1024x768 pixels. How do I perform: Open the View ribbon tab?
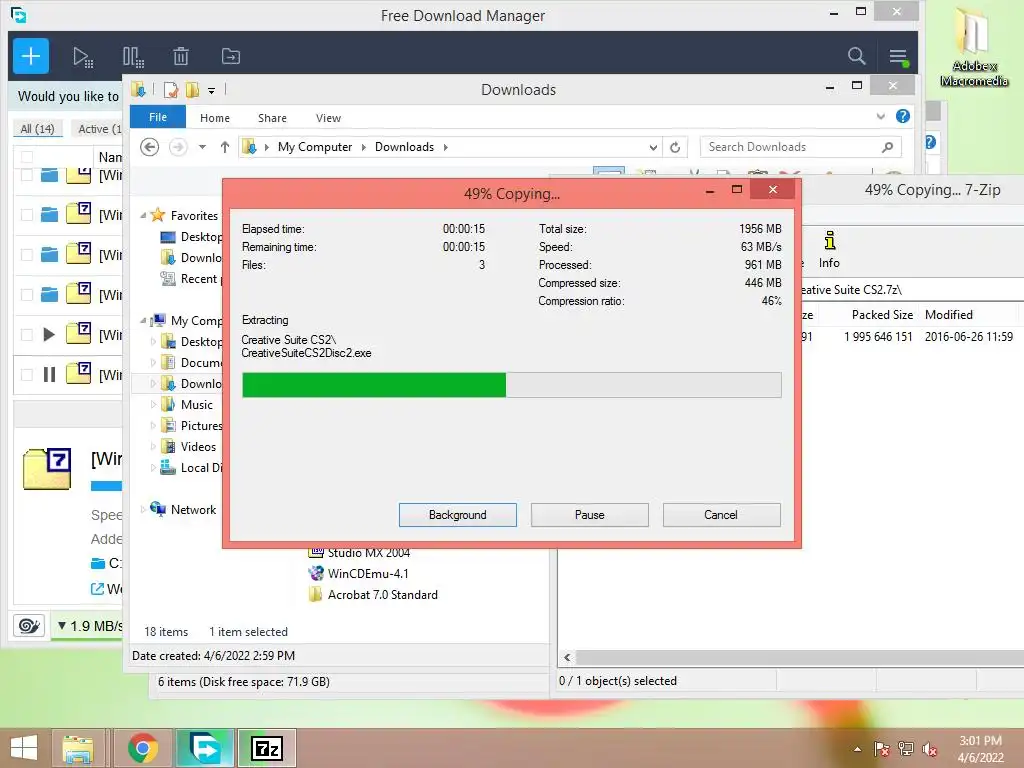click(x=328, y=118)
